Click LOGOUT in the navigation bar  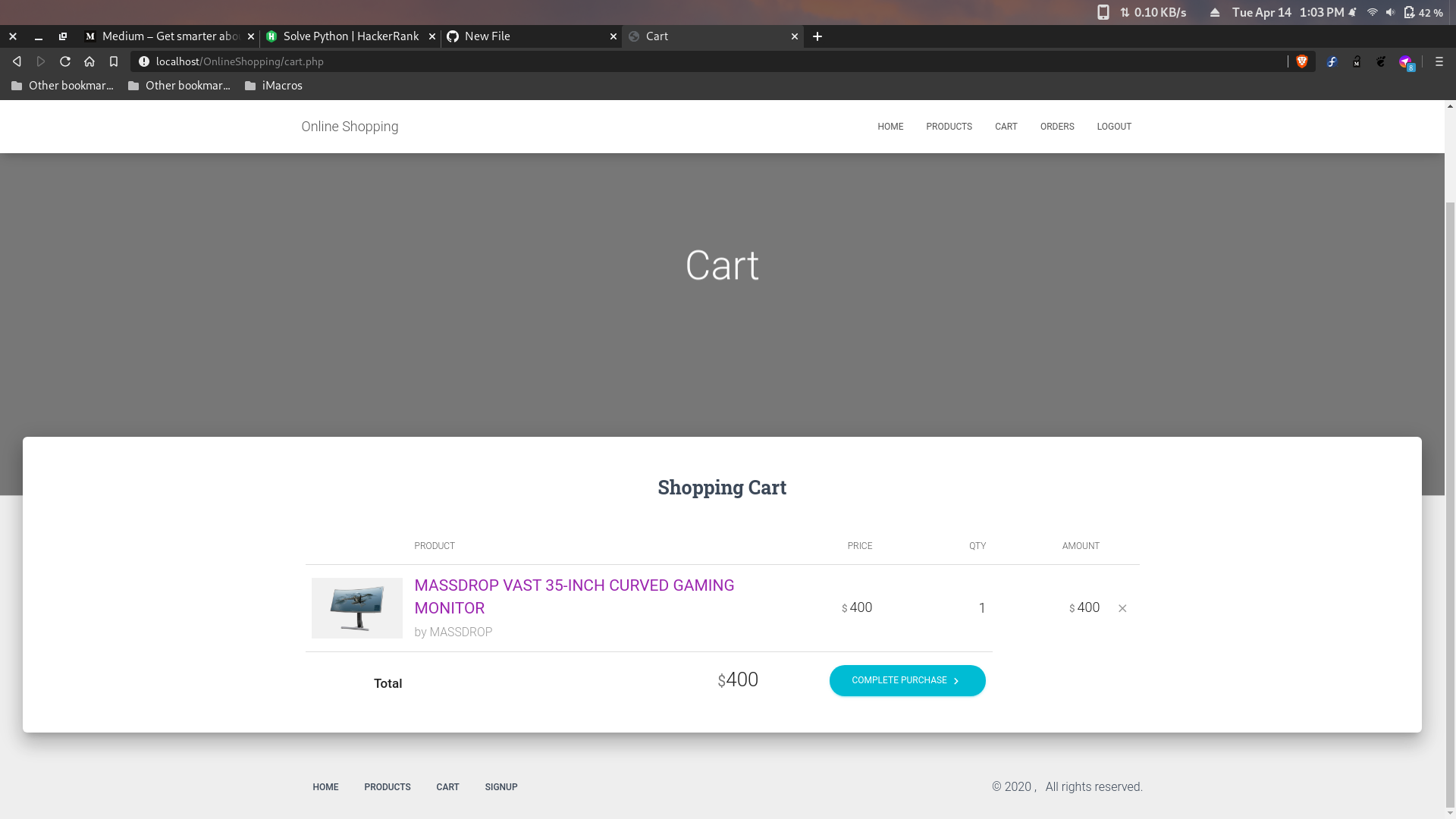(x=1113, y=127)
